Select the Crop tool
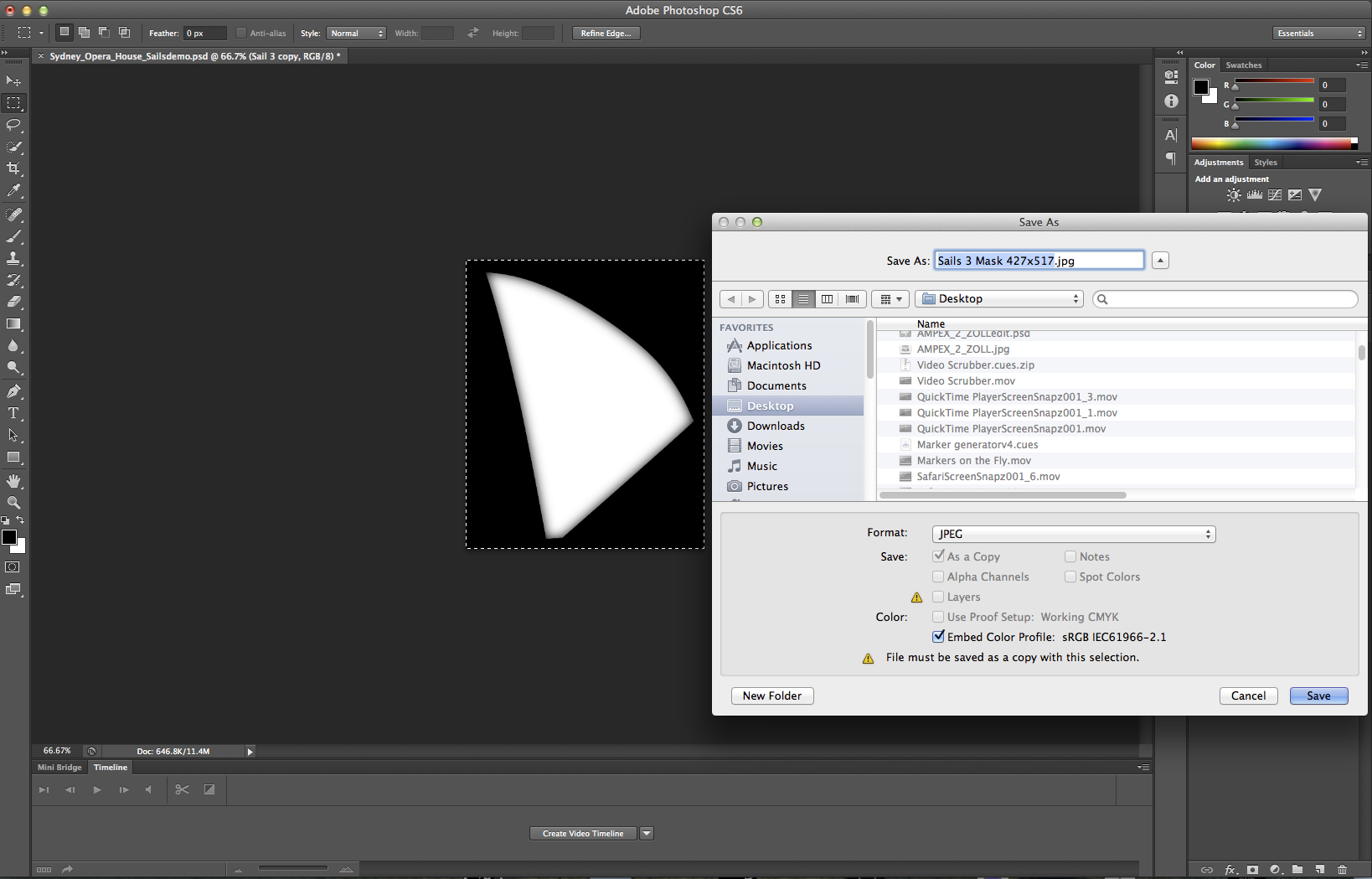Viewport: 1372px width, 879px height. click(13, 168)
